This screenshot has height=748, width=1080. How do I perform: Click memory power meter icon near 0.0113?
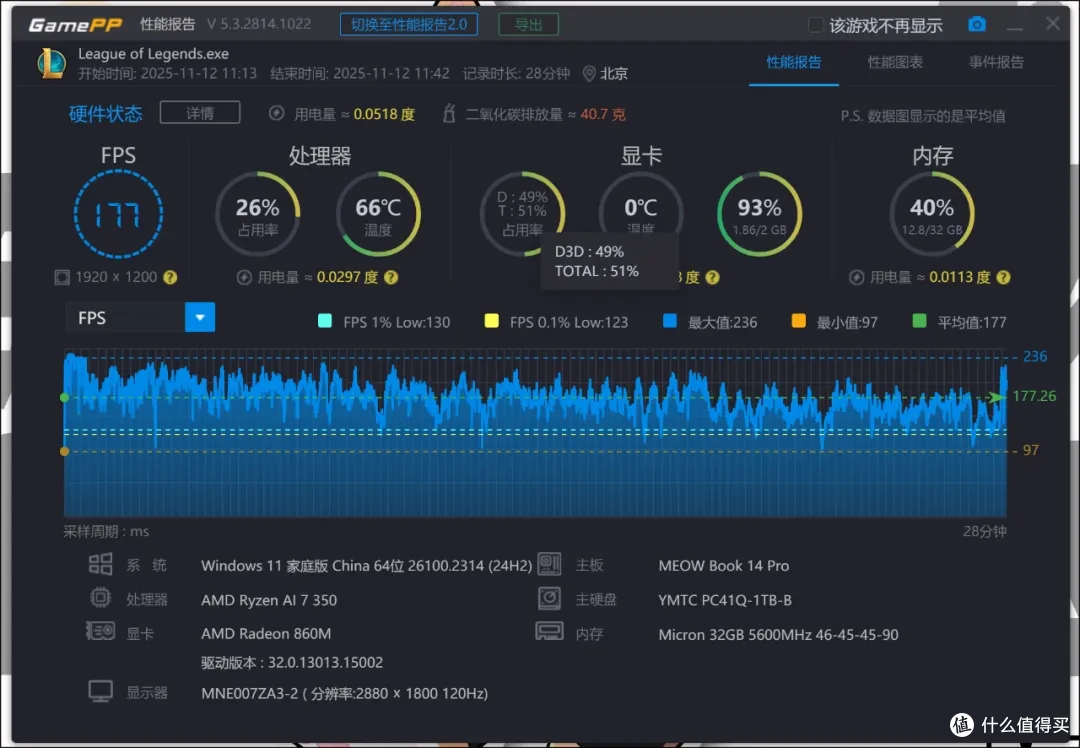[x=856, y=278]
